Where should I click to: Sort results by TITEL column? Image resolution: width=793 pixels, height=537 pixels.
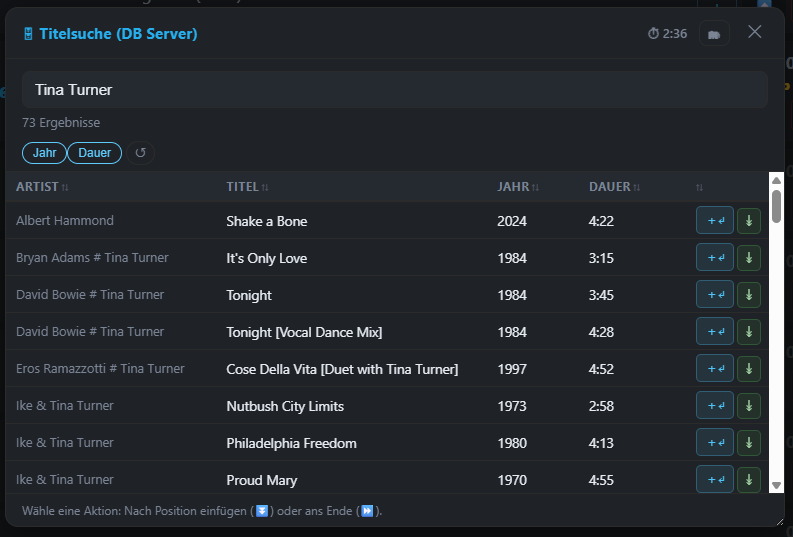pyautogui.click(x=247, y=187)
